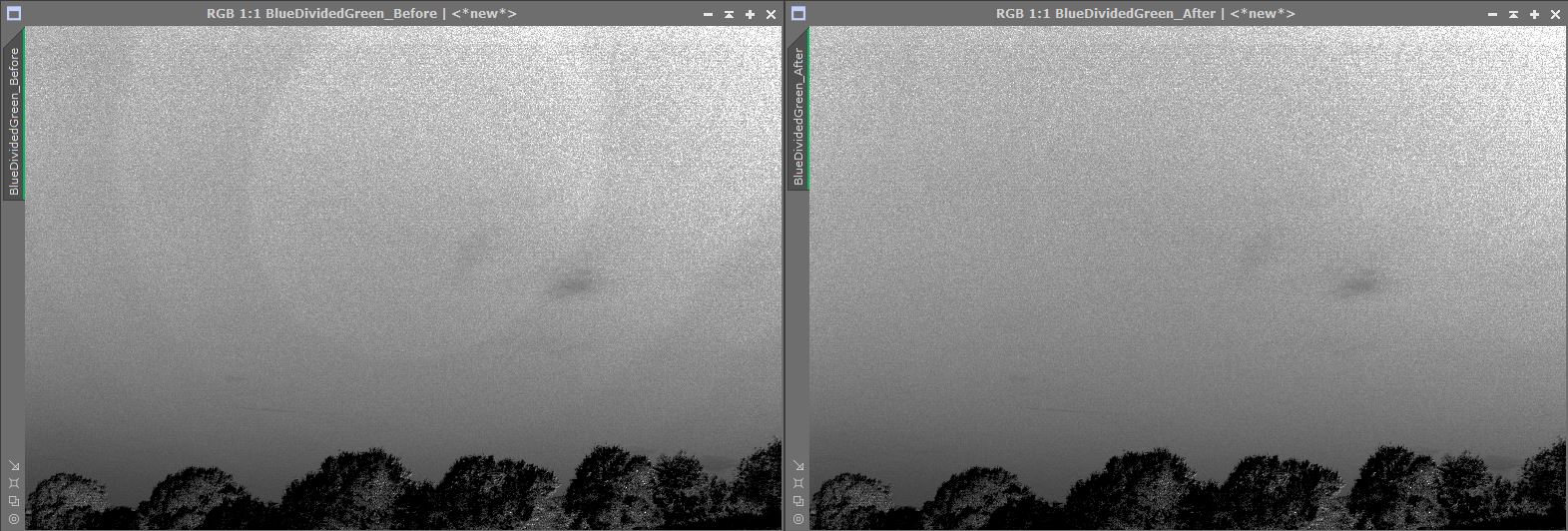This screenshot has width=1568, height=531.
Task: Click concentric circle icon in Before window
Action: [13, 519]
